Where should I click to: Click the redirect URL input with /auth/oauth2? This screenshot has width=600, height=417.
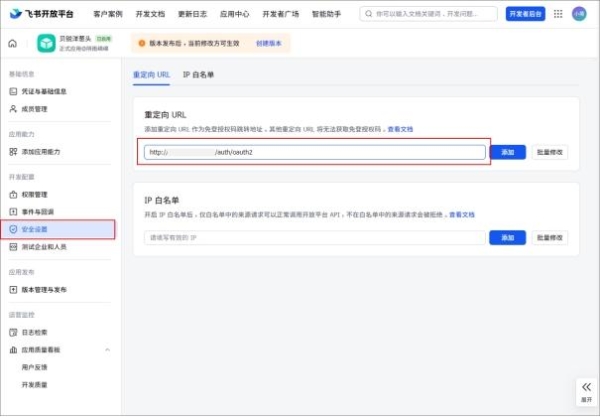315,152
